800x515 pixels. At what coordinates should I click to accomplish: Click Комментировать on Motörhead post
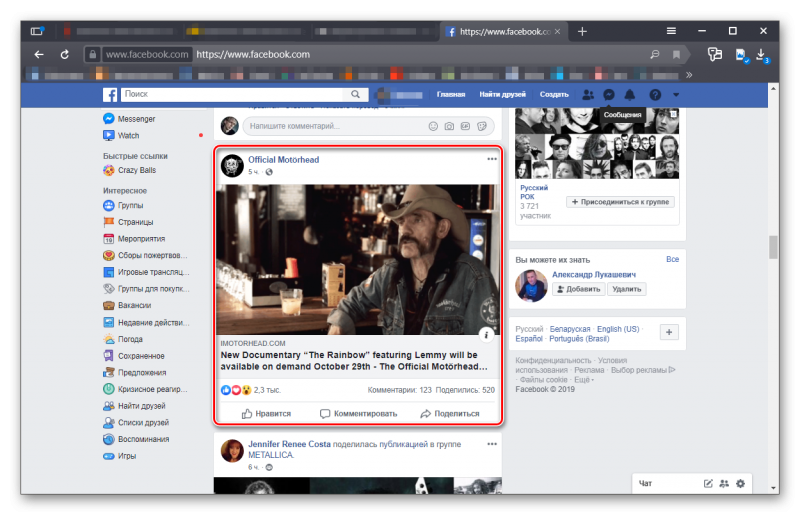pyautogui.click(x=358, y=413)
